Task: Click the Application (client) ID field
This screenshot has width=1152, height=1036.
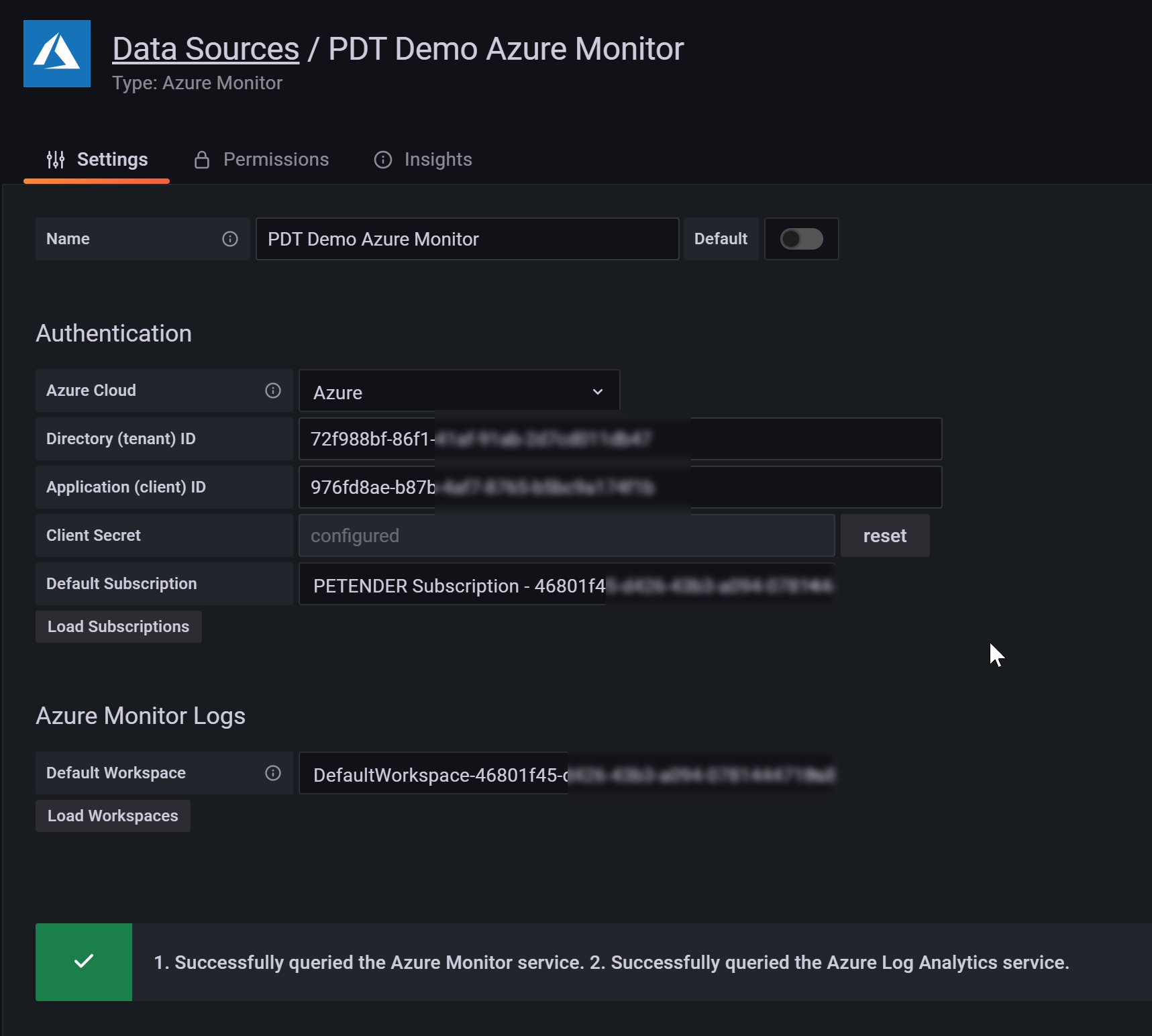Action: [x=621, y=487]
